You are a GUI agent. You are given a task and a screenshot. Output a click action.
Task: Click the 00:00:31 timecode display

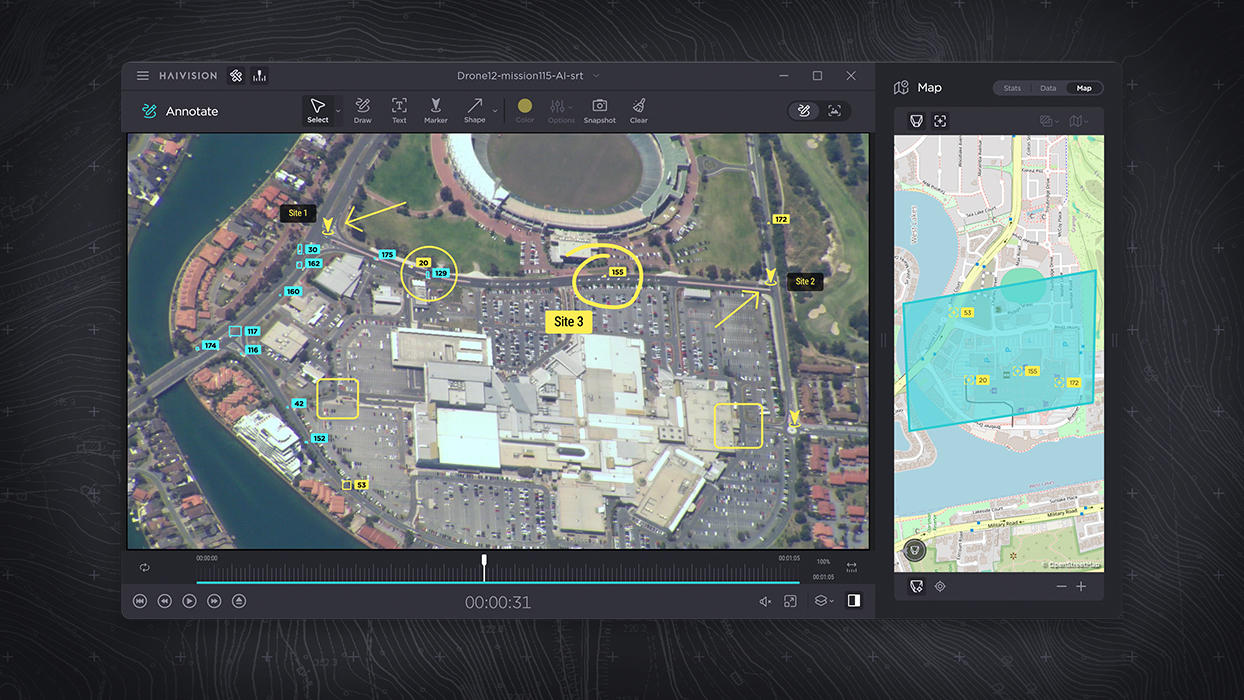click(x=498, y=602)
